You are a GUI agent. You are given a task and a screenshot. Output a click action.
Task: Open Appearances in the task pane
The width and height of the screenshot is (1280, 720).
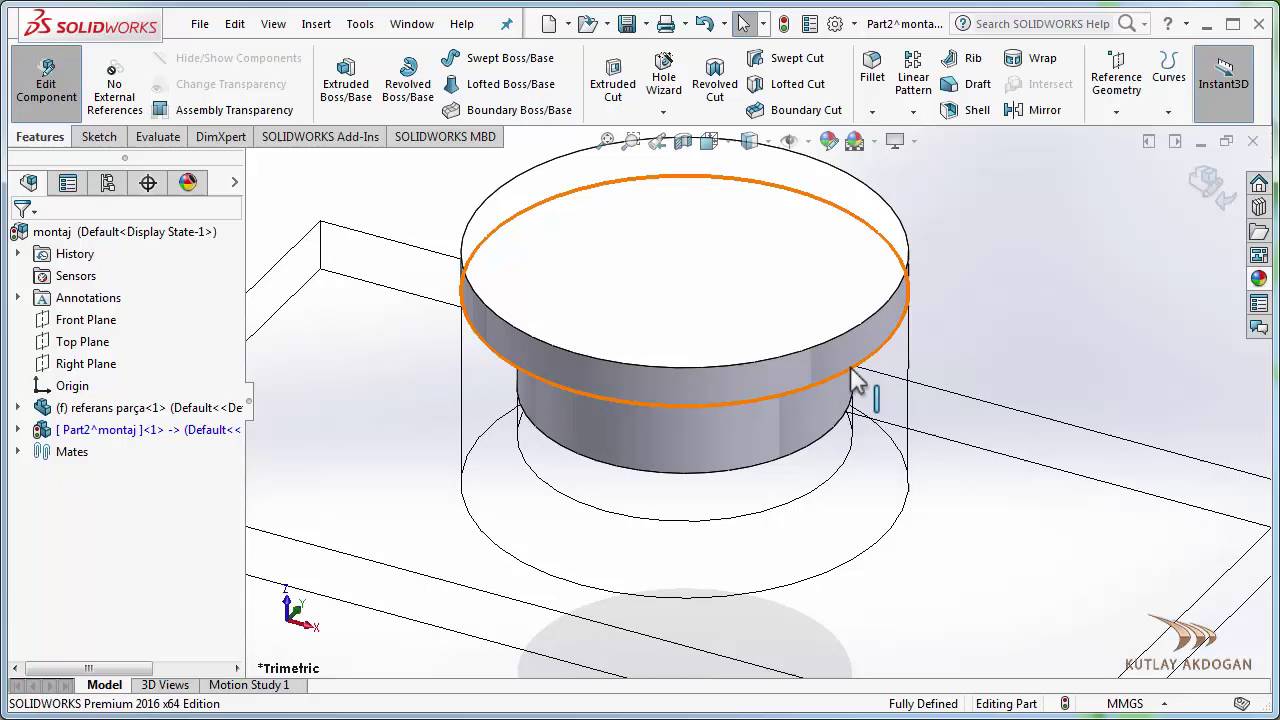point(1259,279)
